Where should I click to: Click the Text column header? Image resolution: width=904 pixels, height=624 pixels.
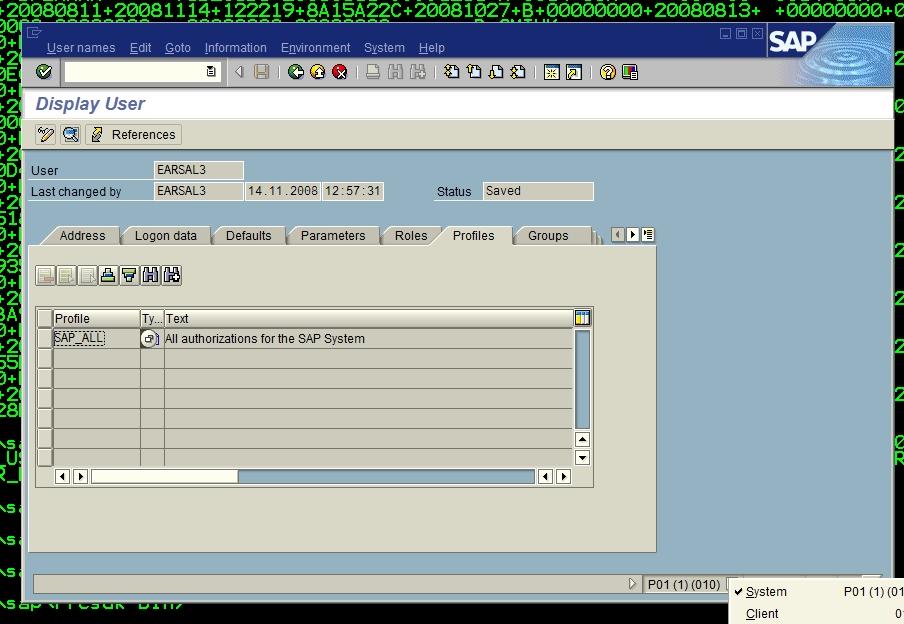coord(368,318)
